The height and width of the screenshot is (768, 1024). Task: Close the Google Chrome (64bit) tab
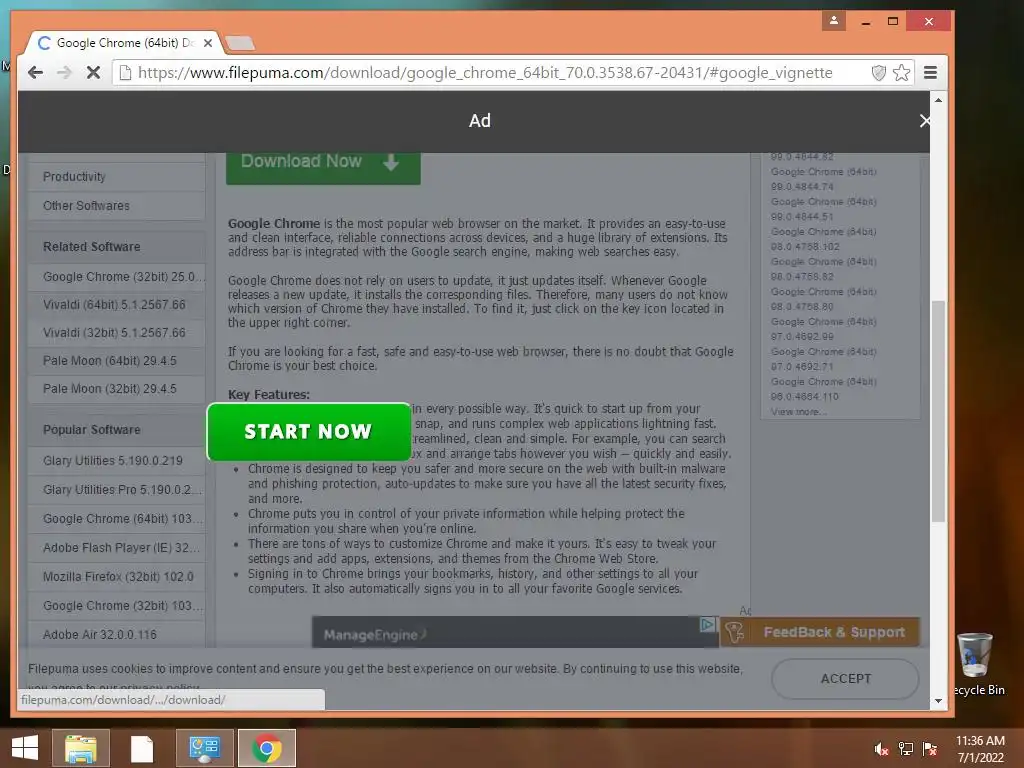point(208,43)
